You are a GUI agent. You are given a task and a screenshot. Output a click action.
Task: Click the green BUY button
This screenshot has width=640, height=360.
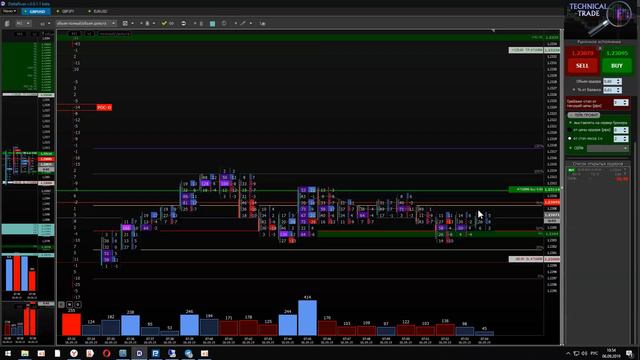click(617, 66)
